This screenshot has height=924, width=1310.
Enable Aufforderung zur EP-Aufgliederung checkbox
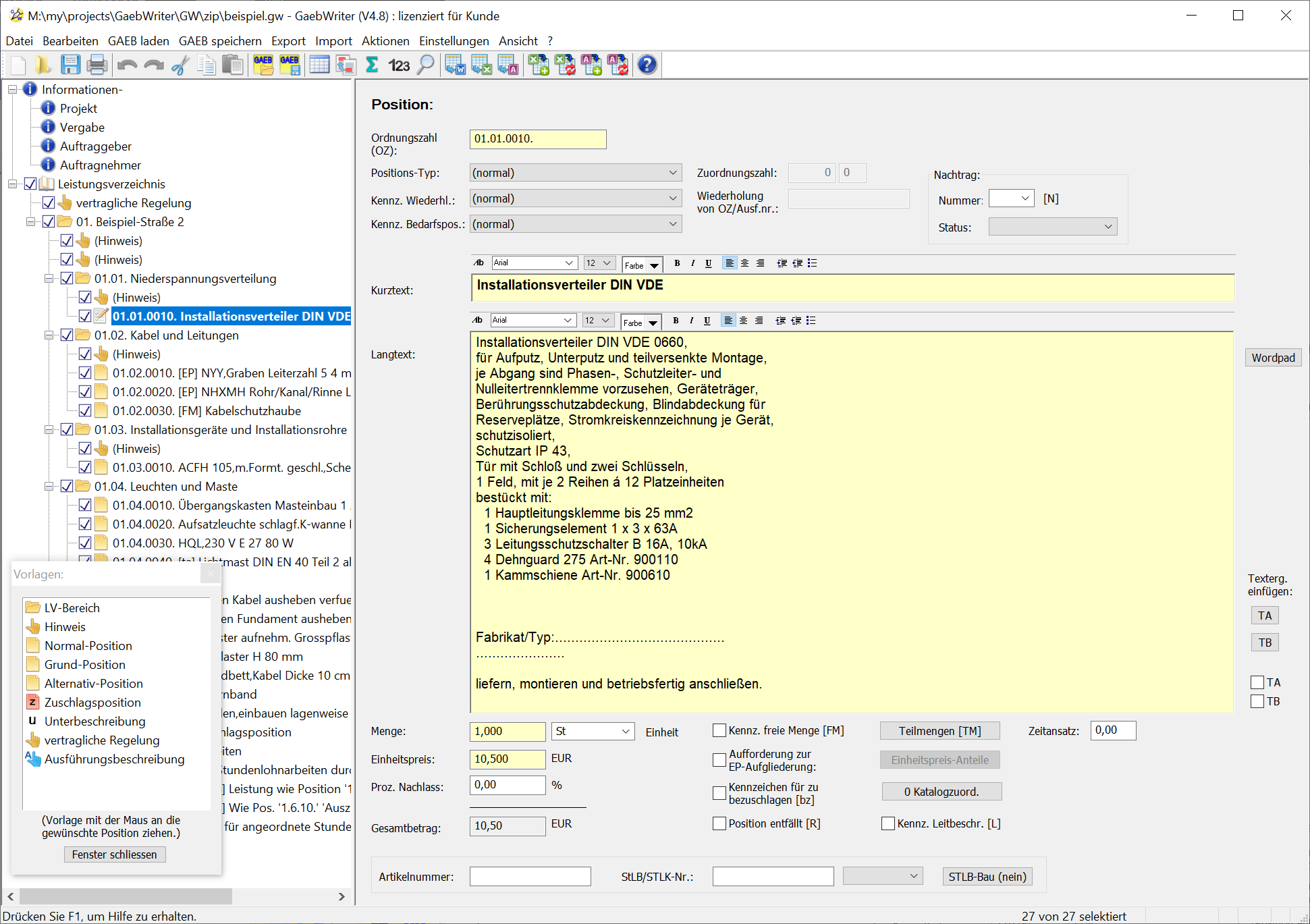719,760
